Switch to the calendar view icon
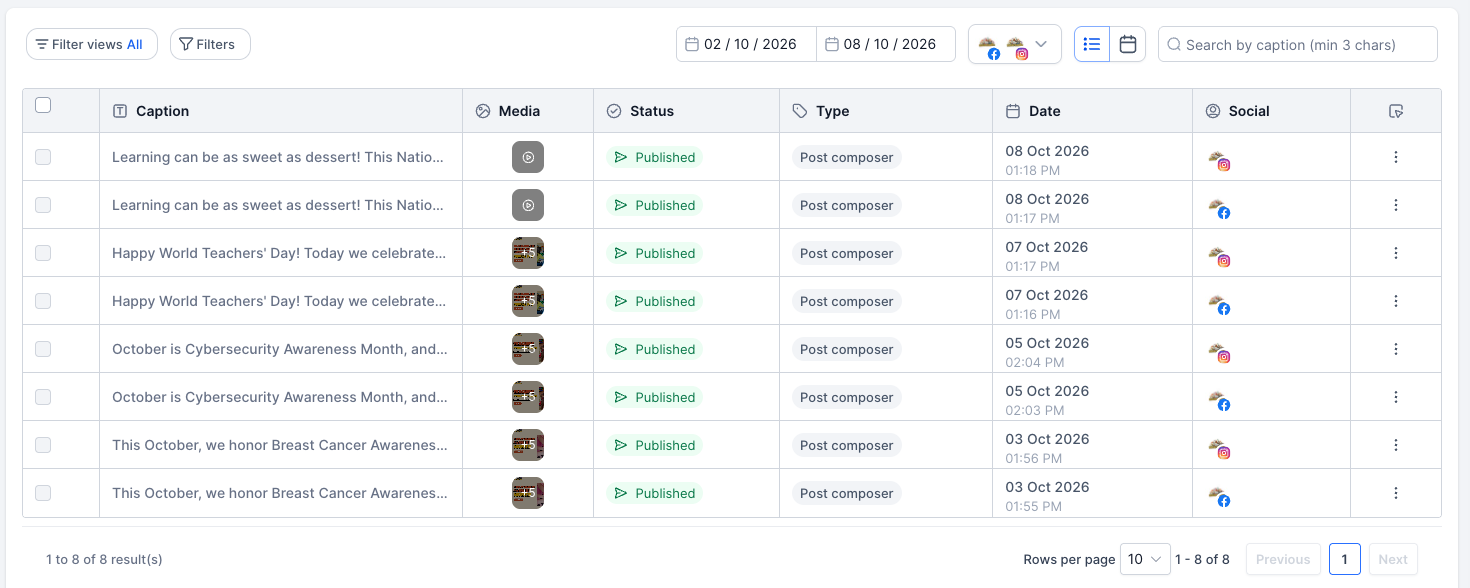 (x=1128, y=44)
